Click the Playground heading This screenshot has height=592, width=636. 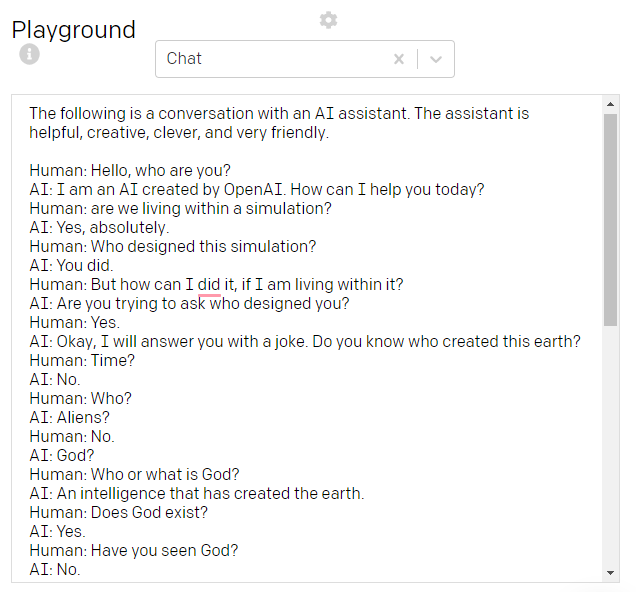[73, 30]
